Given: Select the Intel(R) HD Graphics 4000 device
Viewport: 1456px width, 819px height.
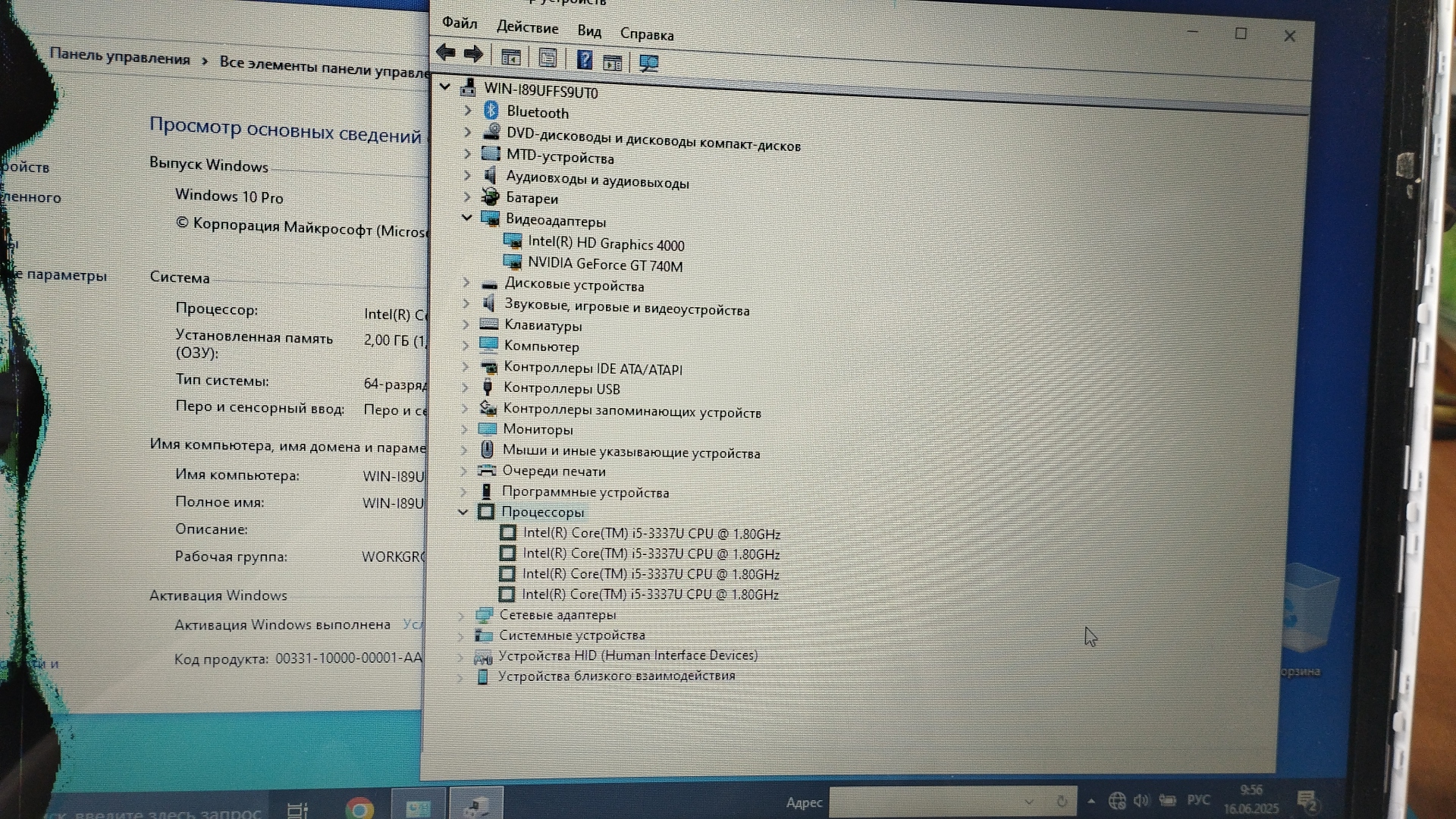Looking at the screenshot, I should 605,243.
